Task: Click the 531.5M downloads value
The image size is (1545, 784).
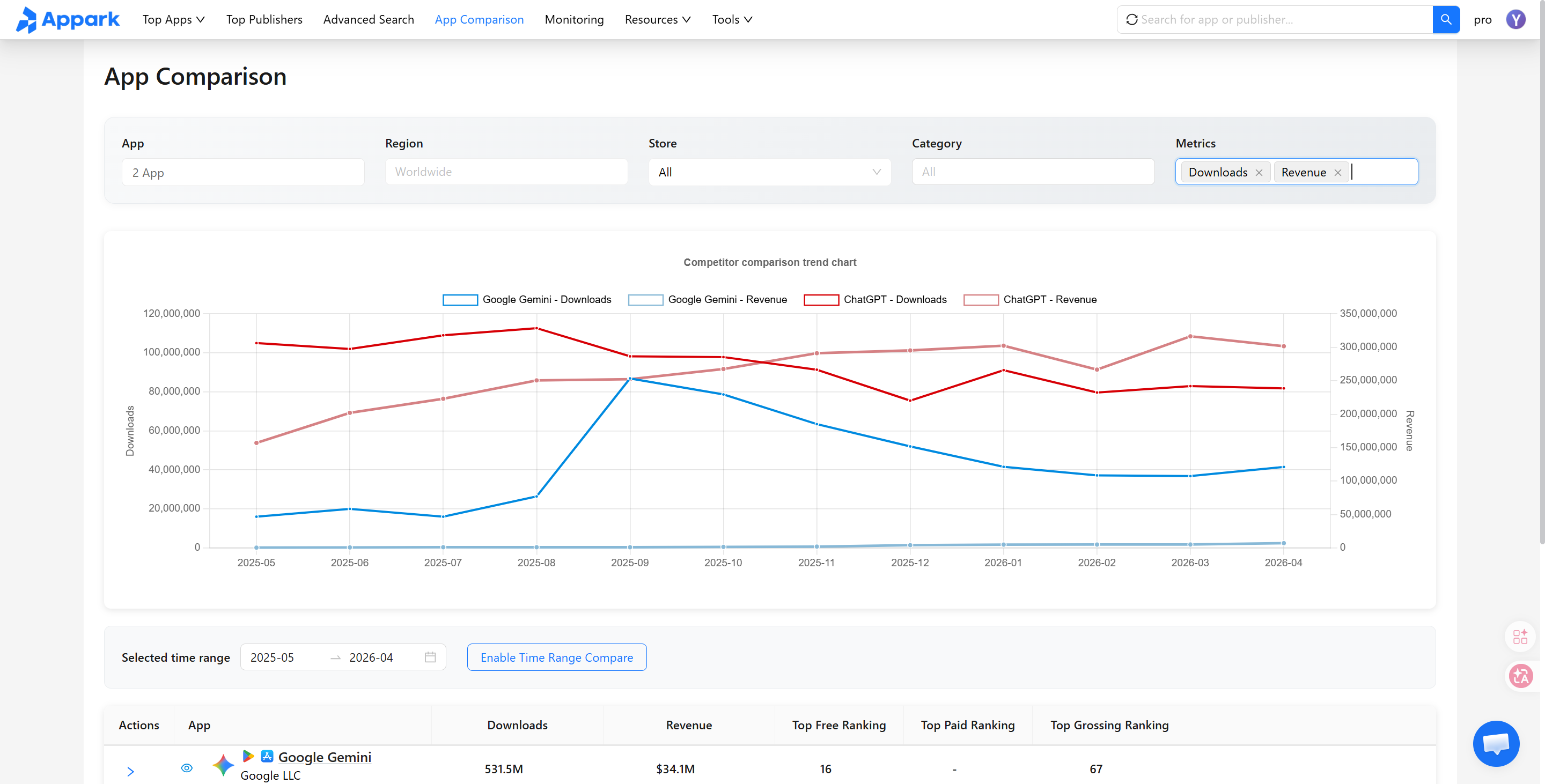Action: 504,768
